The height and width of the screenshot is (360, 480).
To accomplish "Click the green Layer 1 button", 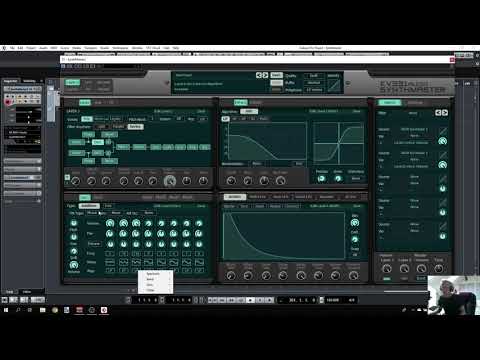I will pyautogui.click(x=72, y=82).
